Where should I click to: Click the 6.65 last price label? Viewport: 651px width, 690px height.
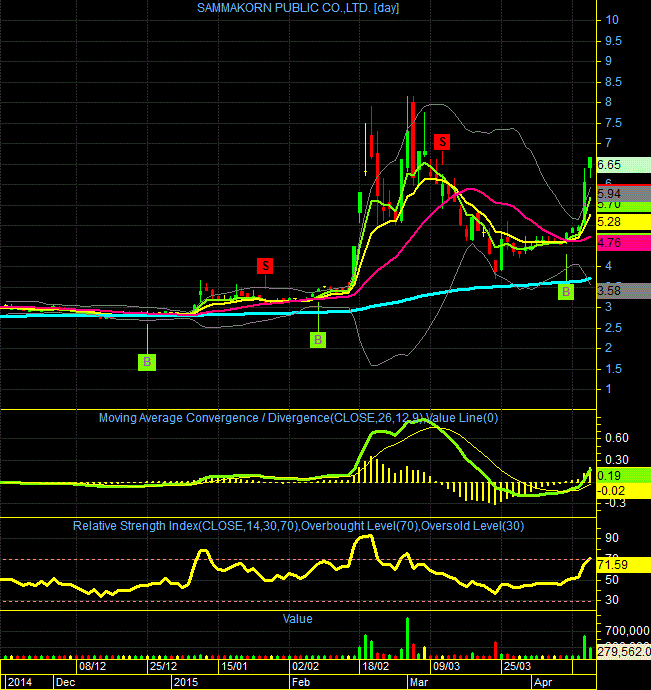pos(623,165)
